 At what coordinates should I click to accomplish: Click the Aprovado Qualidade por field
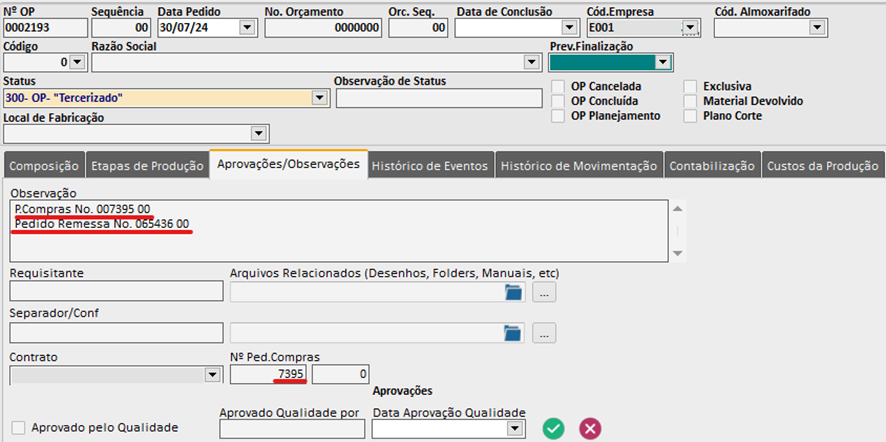pos(292,429)
